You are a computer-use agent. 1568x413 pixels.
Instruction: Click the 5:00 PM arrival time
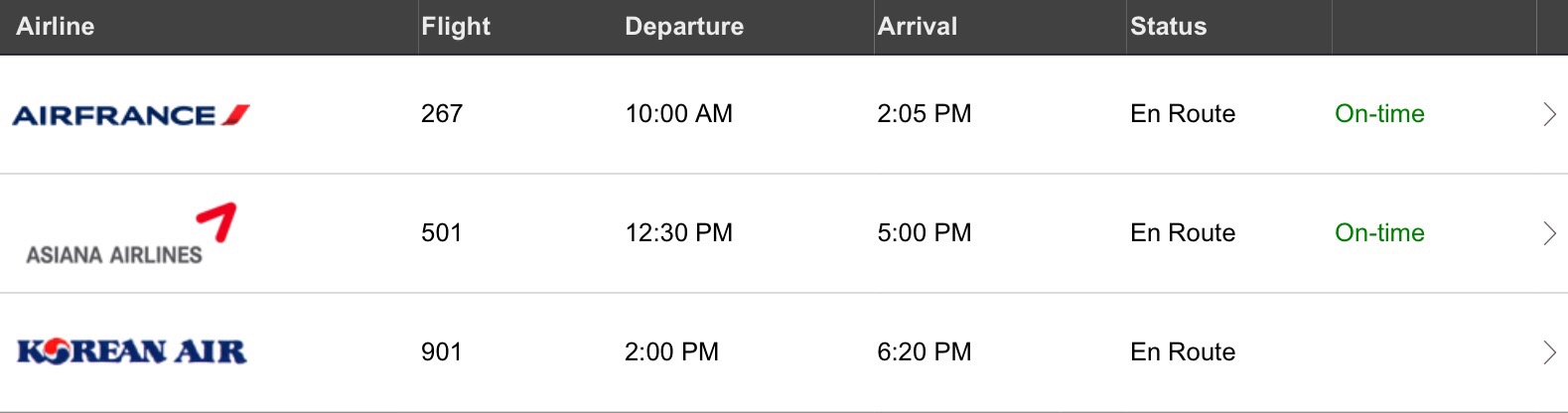925,233
